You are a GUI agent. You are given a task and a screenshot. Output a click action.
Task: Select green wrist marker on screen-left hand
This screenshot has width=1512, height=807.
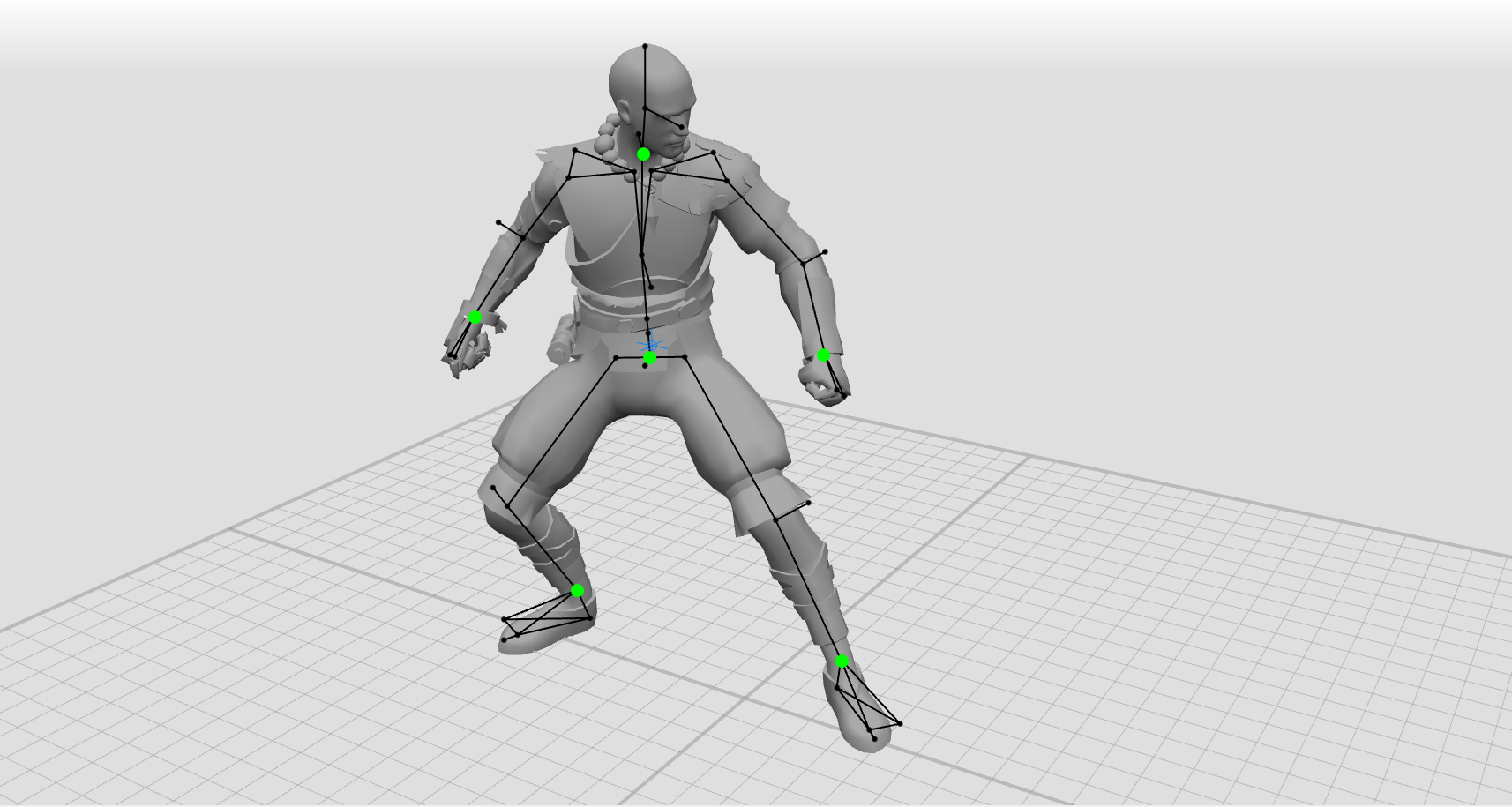475,318
